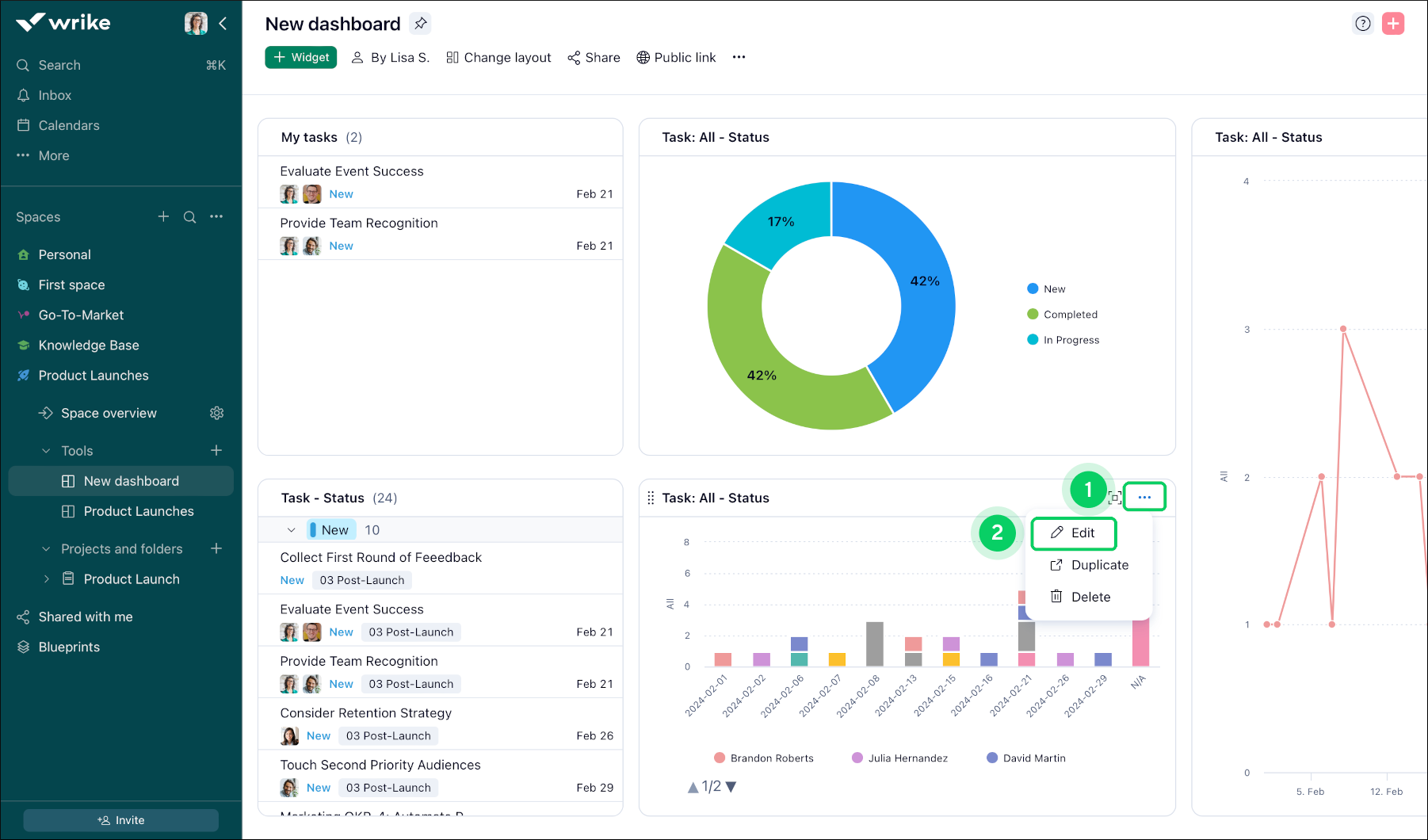Pin the New dashboard
Screen dimensions: 1428x840
point(421,24)
